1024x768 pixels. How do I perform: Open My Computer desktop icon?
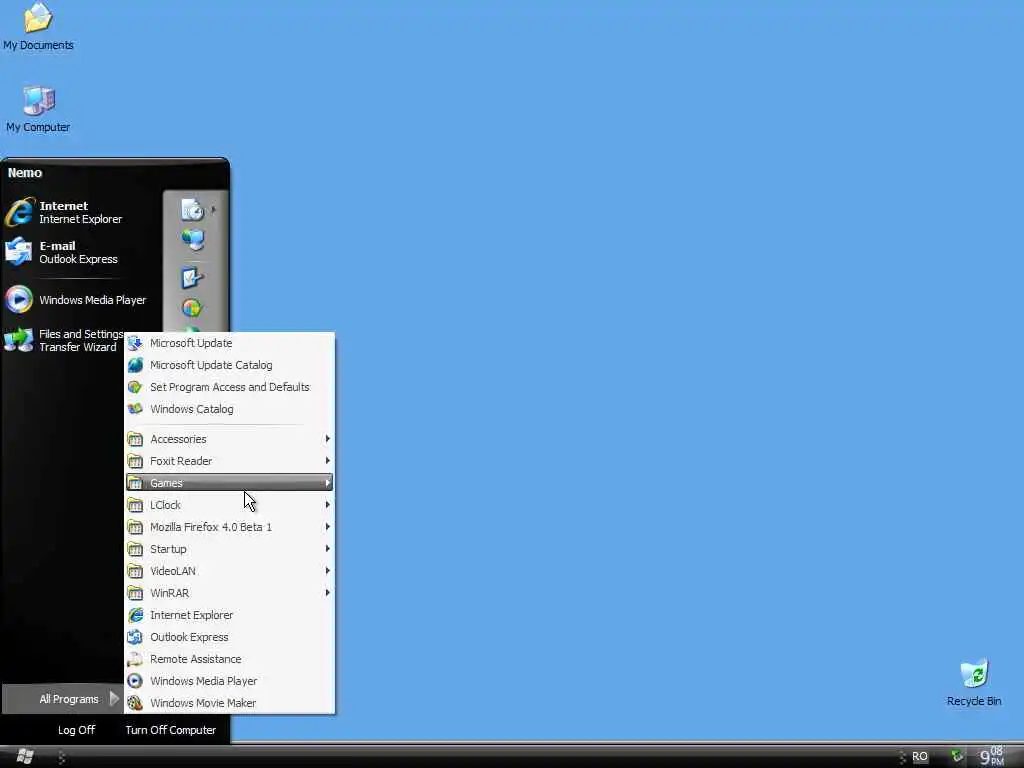coord(38,109)
